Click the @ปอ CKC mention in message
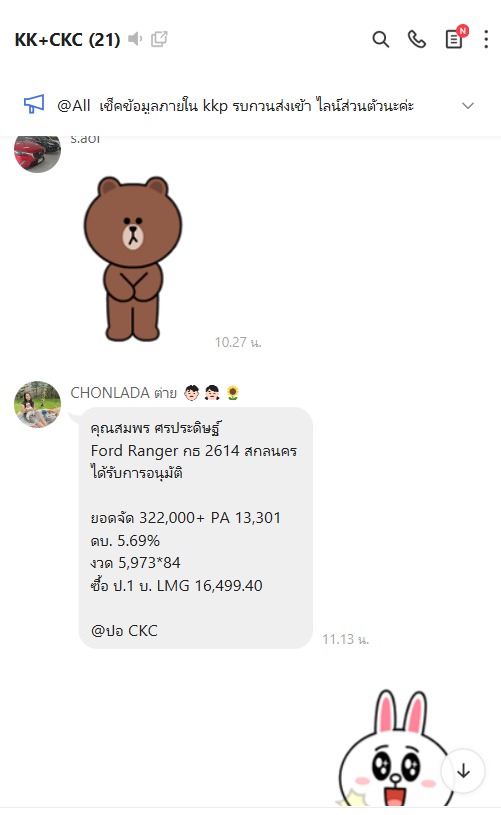This screenshot has height=815, width=501. coord(124,630)
